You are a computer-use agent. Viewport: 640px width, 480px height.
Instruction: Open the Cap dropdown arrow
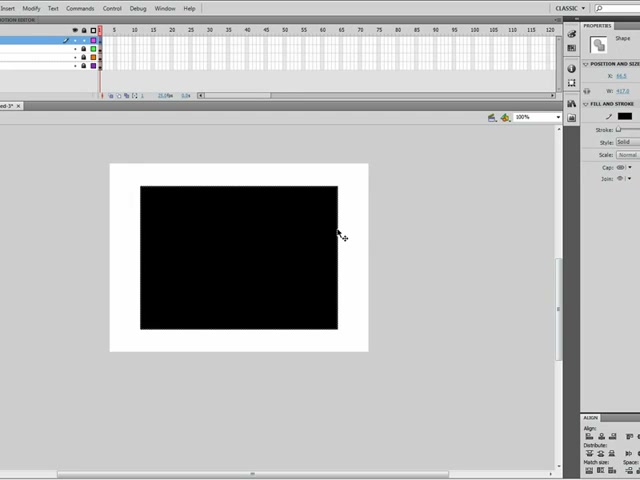coord(630,167)
